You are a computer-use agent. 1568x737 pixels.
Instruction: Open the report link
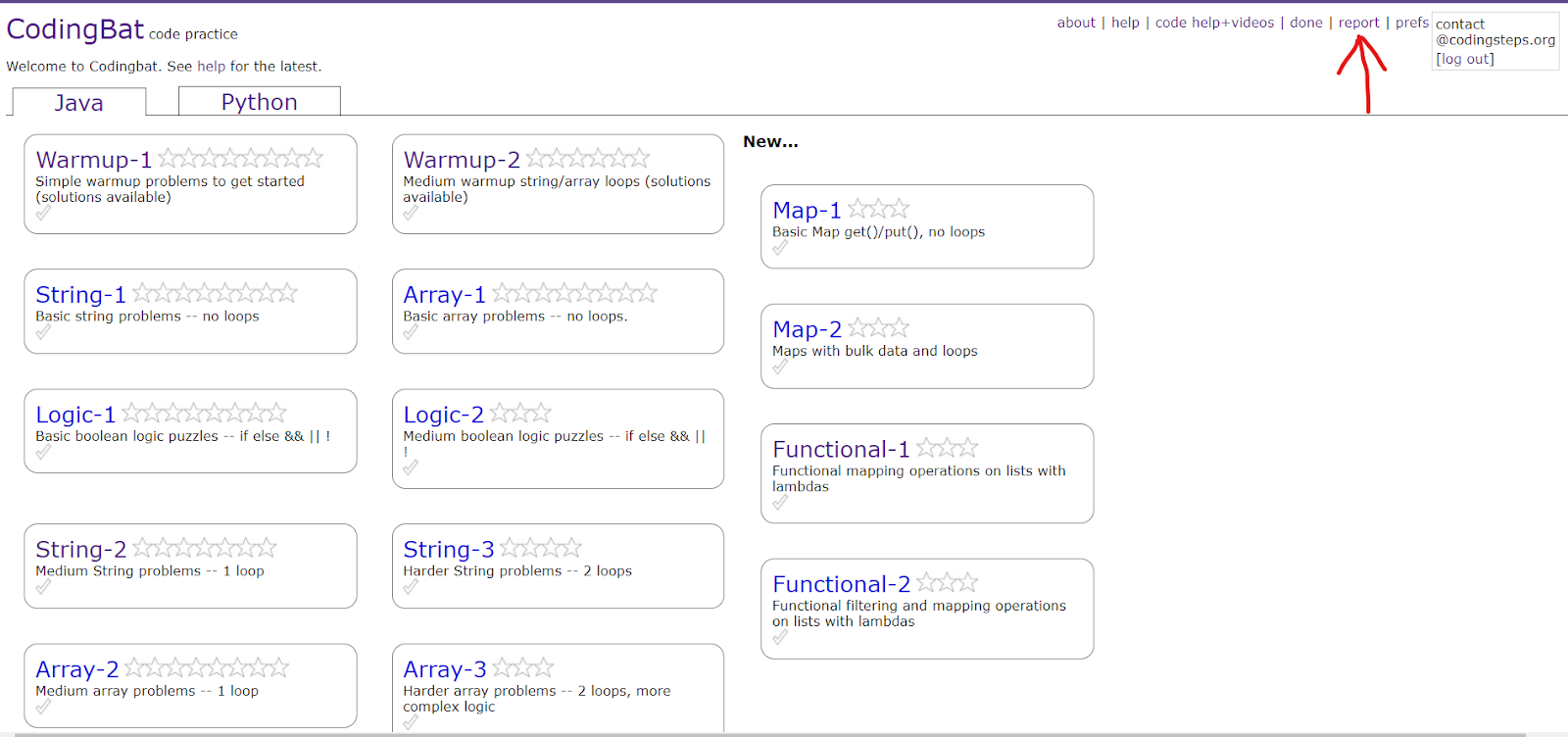point(1358,23)
